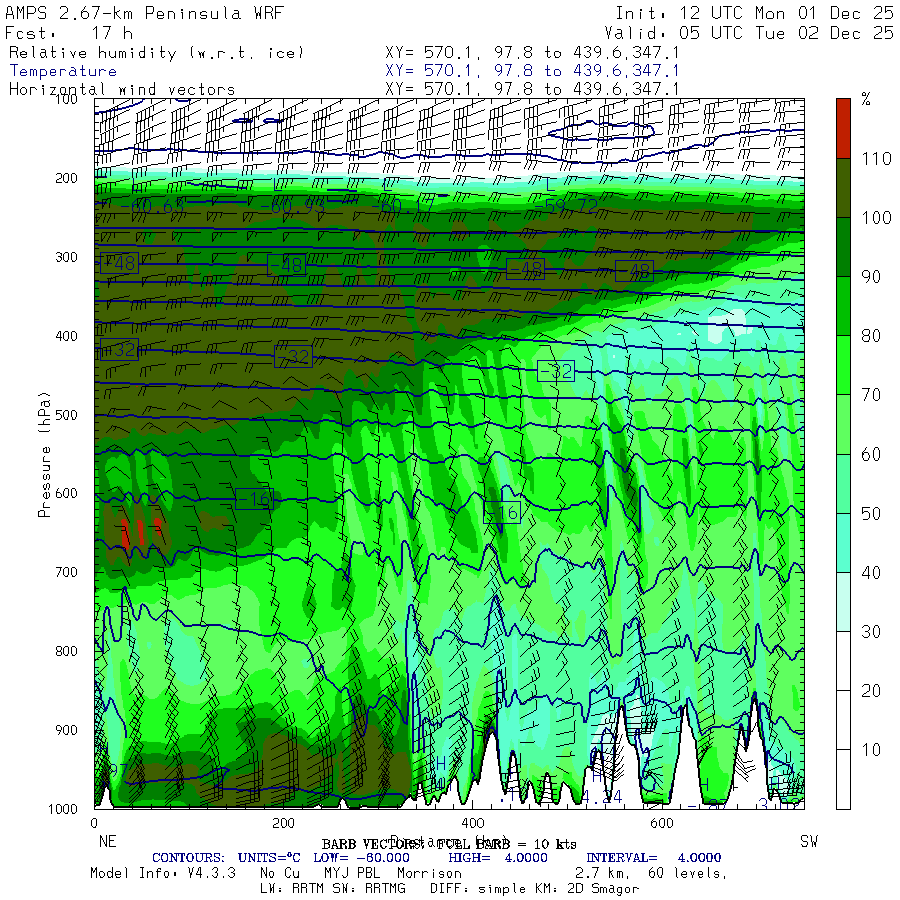The width and height of the screenshot is (900, 900).
Task: Click the 'Morrison' microphysics text
Action: pyautogui.click(x=429, y=873)
